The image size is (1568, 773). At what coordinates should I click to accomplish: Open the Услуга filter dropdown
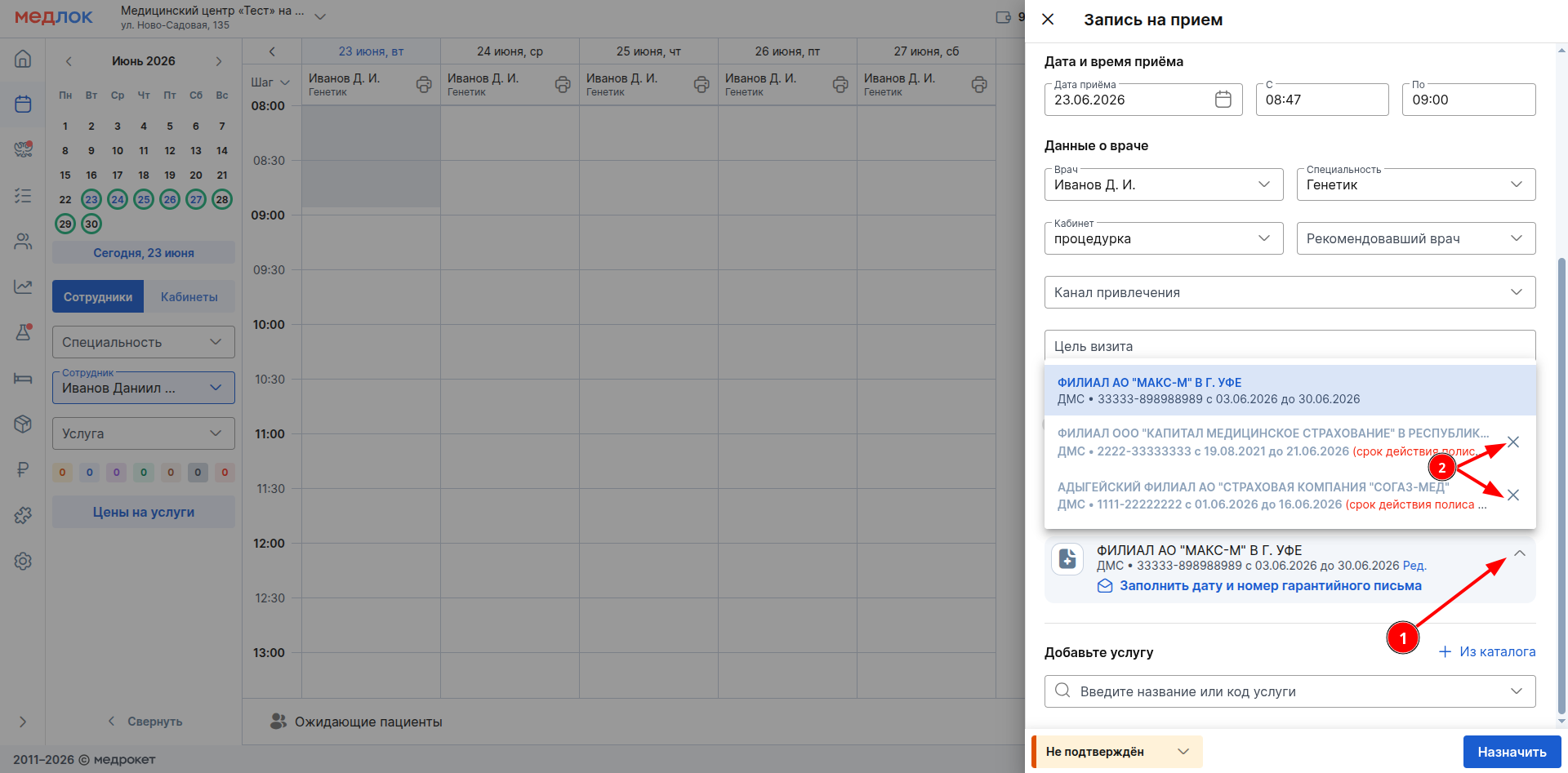coord(144,433)
